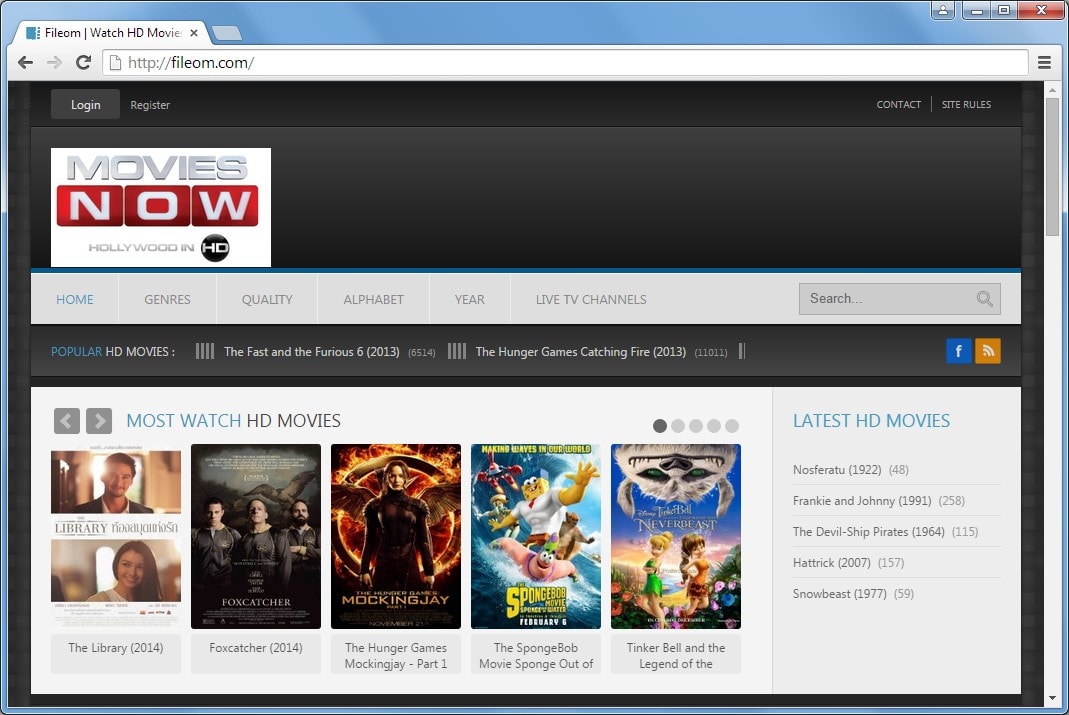Open the Foxcatcher movie poster

pyautogui.click(x=256, y=536)
